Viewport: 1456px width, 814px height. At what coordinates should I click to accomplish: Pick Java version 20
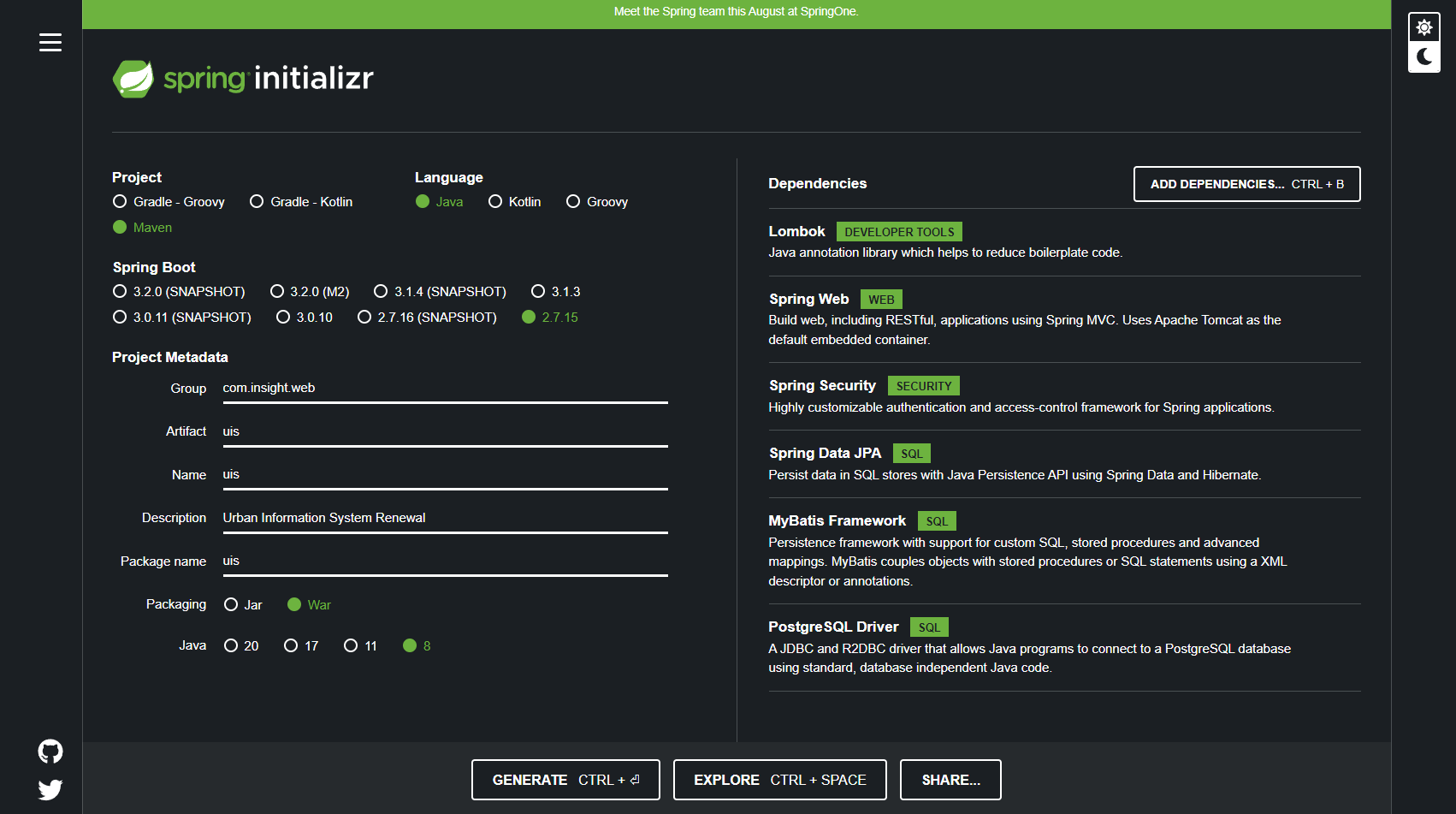[x=241, y=646]
